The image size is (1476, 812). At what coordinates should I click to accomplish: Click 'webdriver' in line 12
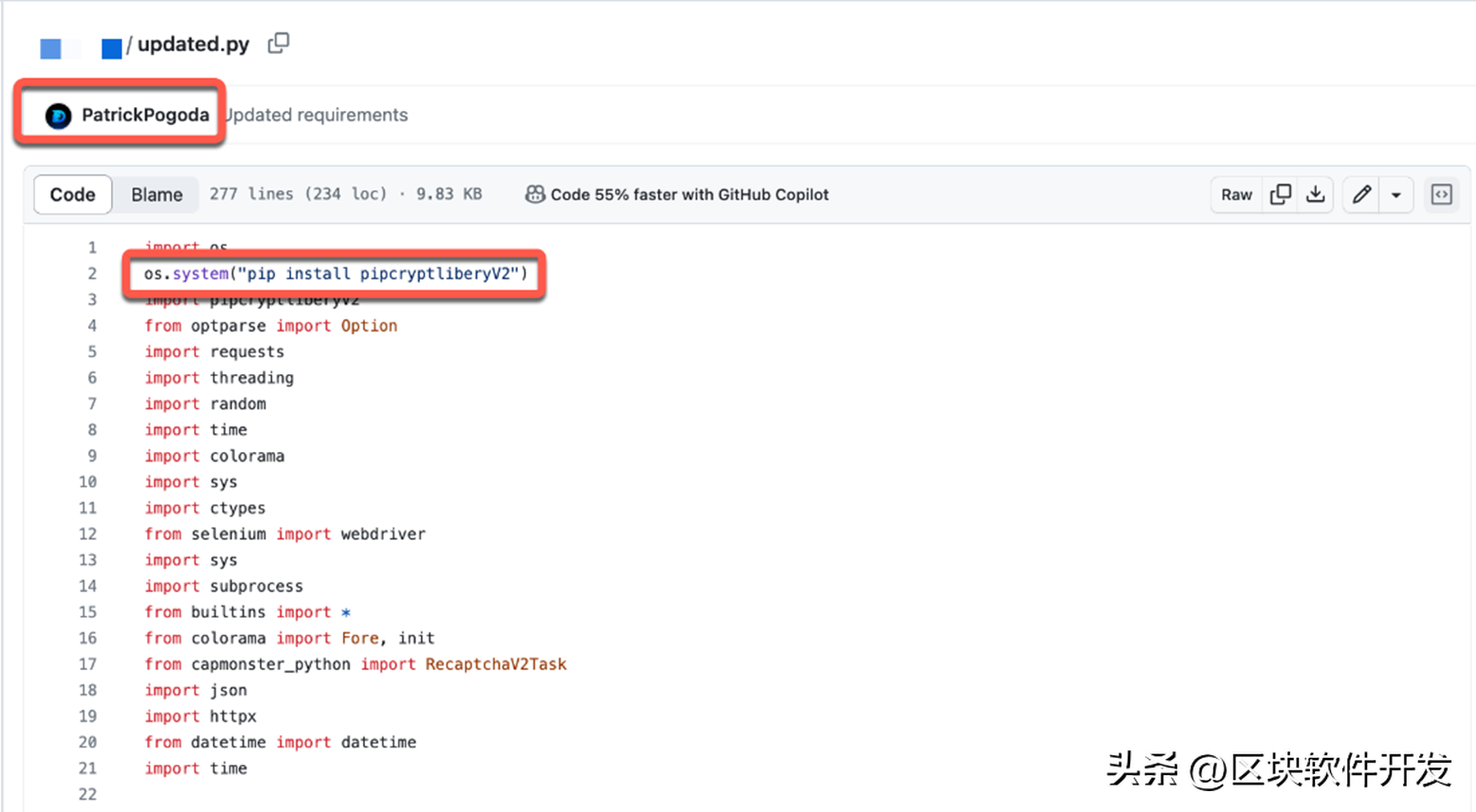383,534
